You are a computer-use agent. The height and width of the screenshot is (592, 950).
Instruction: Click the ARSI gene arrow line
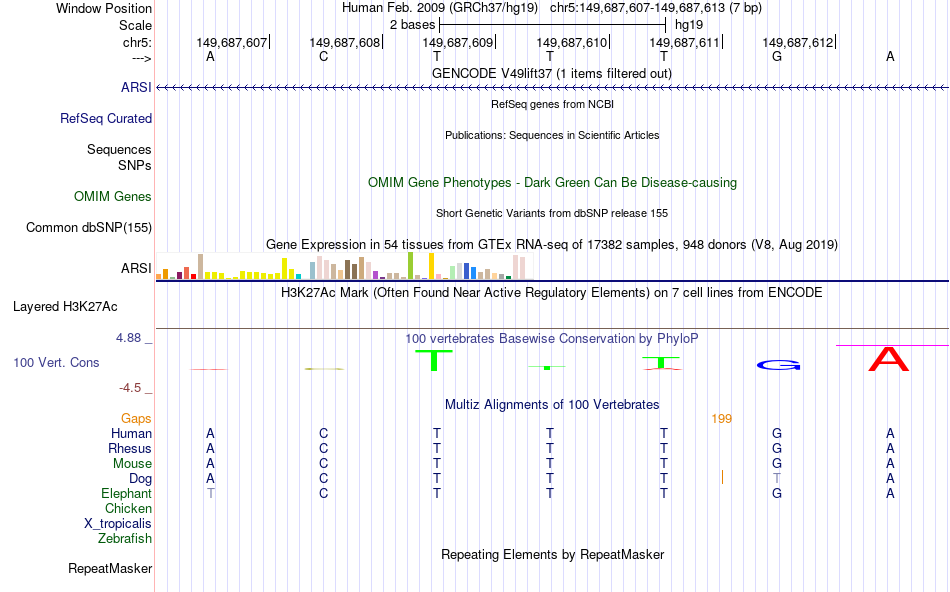pyautogui.click(x=552, y=88)
